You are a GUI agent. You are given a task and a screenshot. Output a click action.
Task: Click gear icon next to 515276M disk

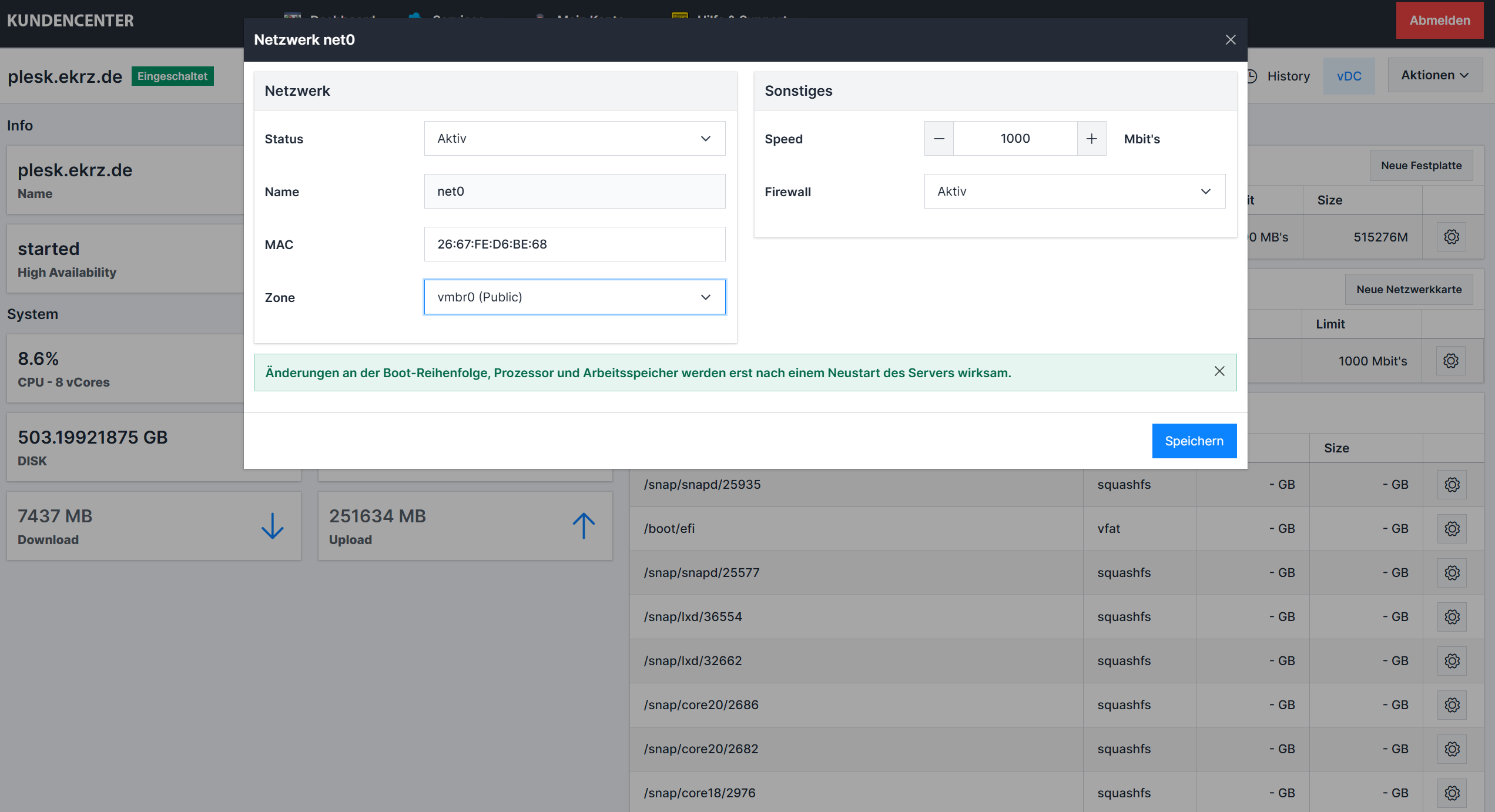point(1452,237)
